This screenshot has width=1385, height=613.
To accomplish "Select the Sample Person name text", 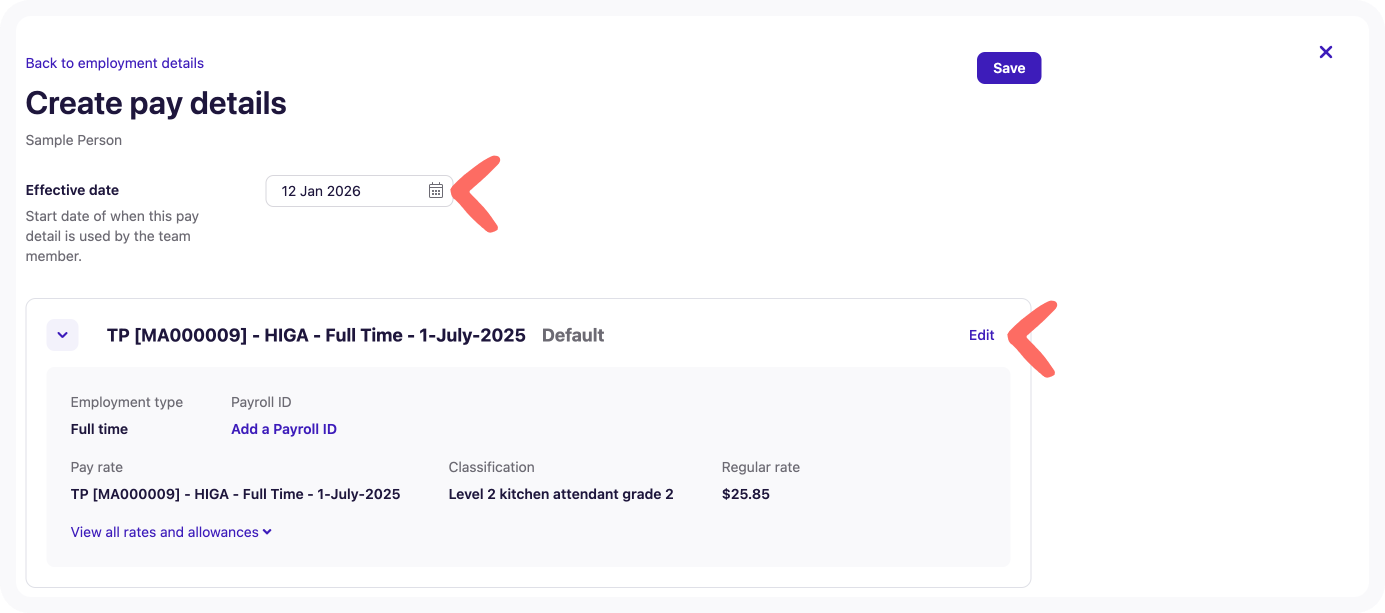I will pyautogui.click(x=74, y=140).
